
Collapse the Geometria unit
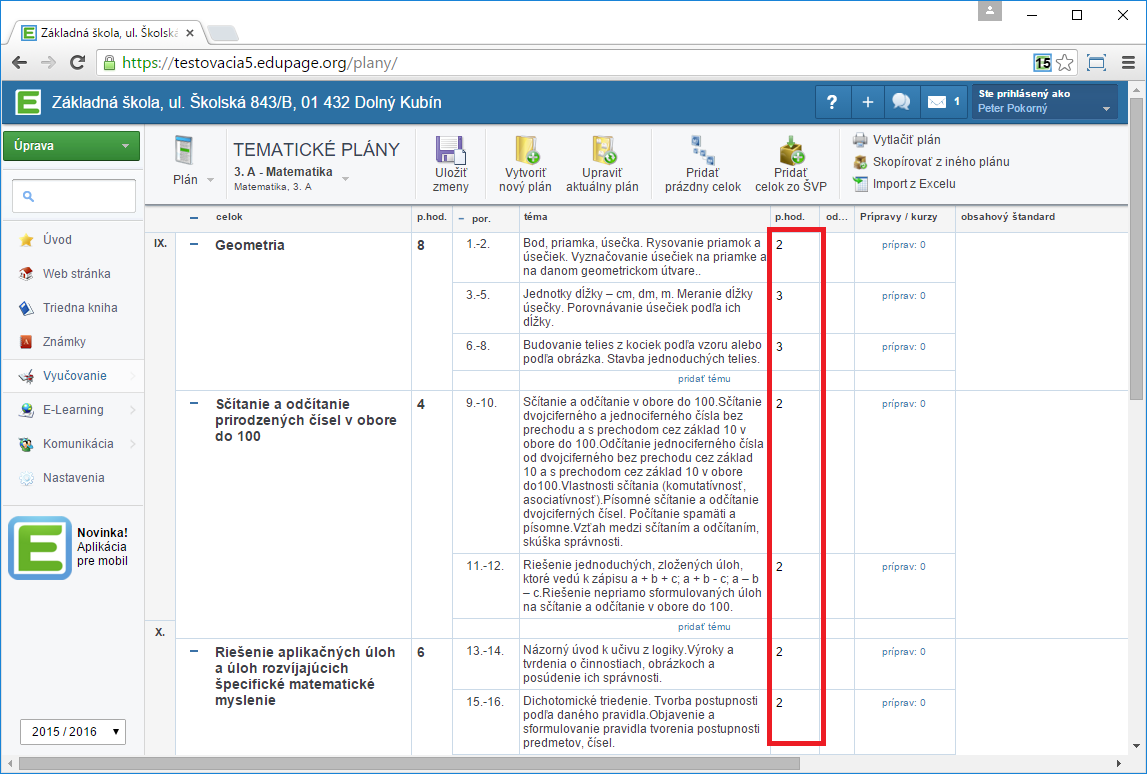[194, 245]
